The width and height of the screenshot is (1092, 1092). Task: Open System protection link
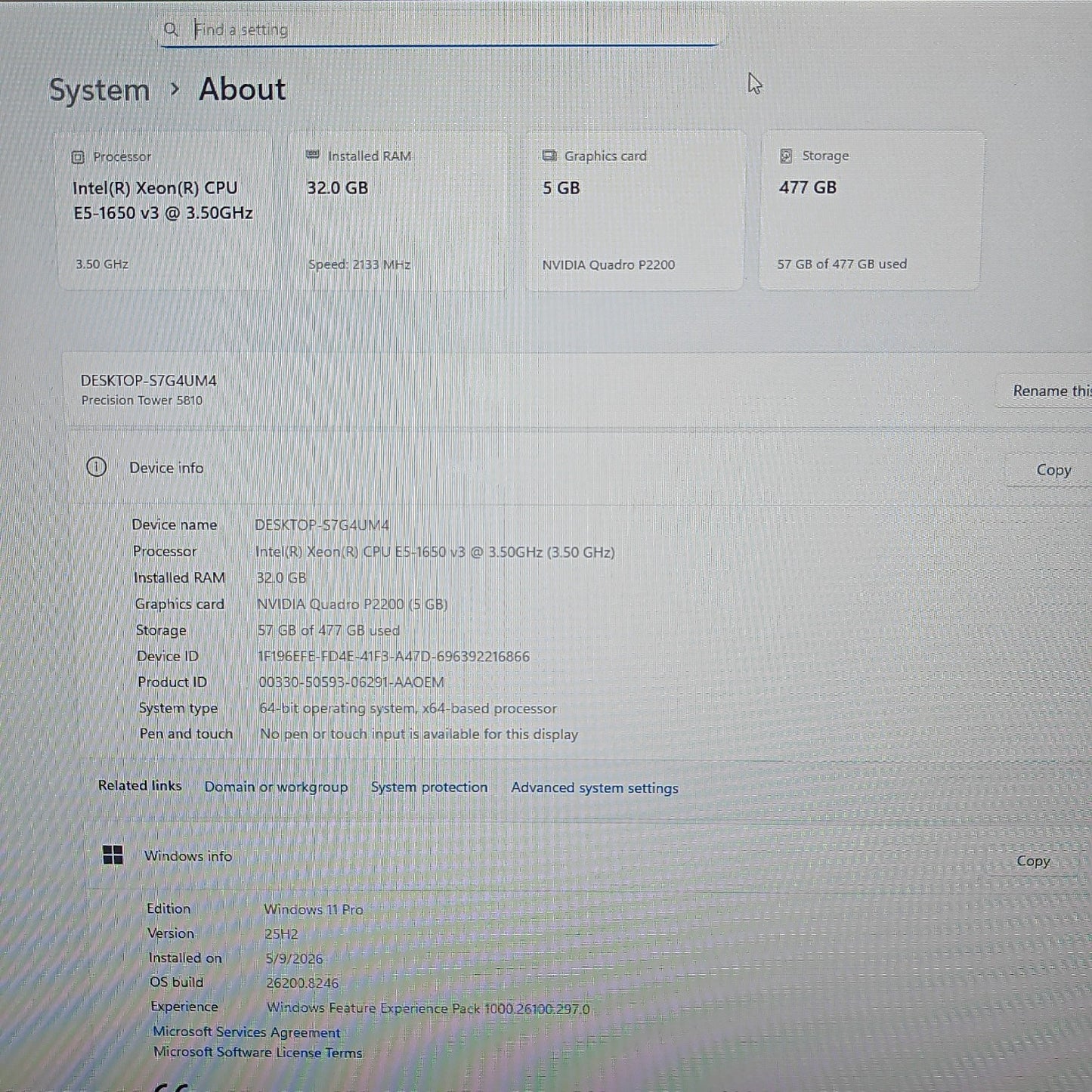[x=429, y=787]
